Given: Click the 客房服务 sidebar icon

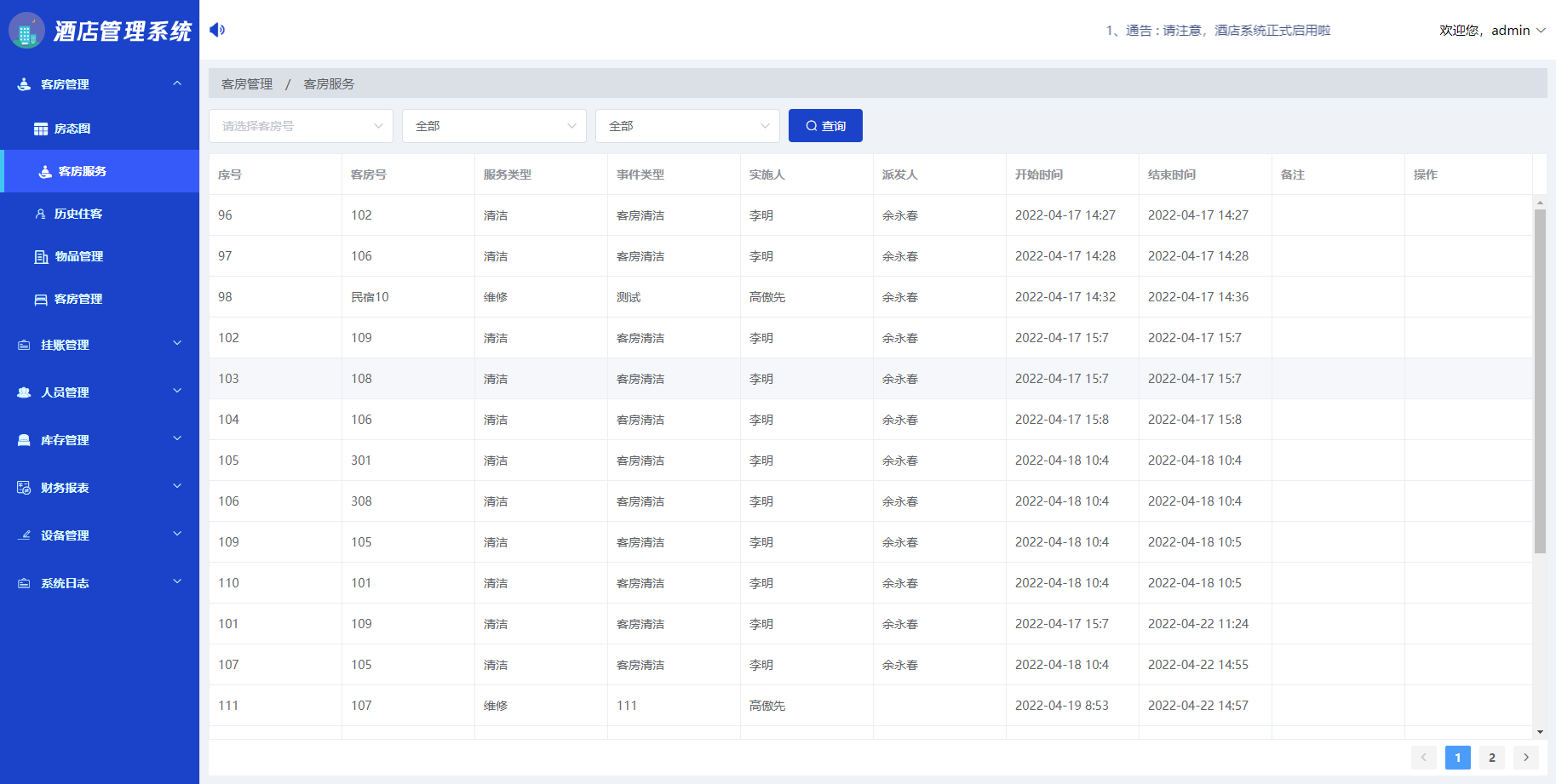Looking at the screenshot, I should pos(45,171).
